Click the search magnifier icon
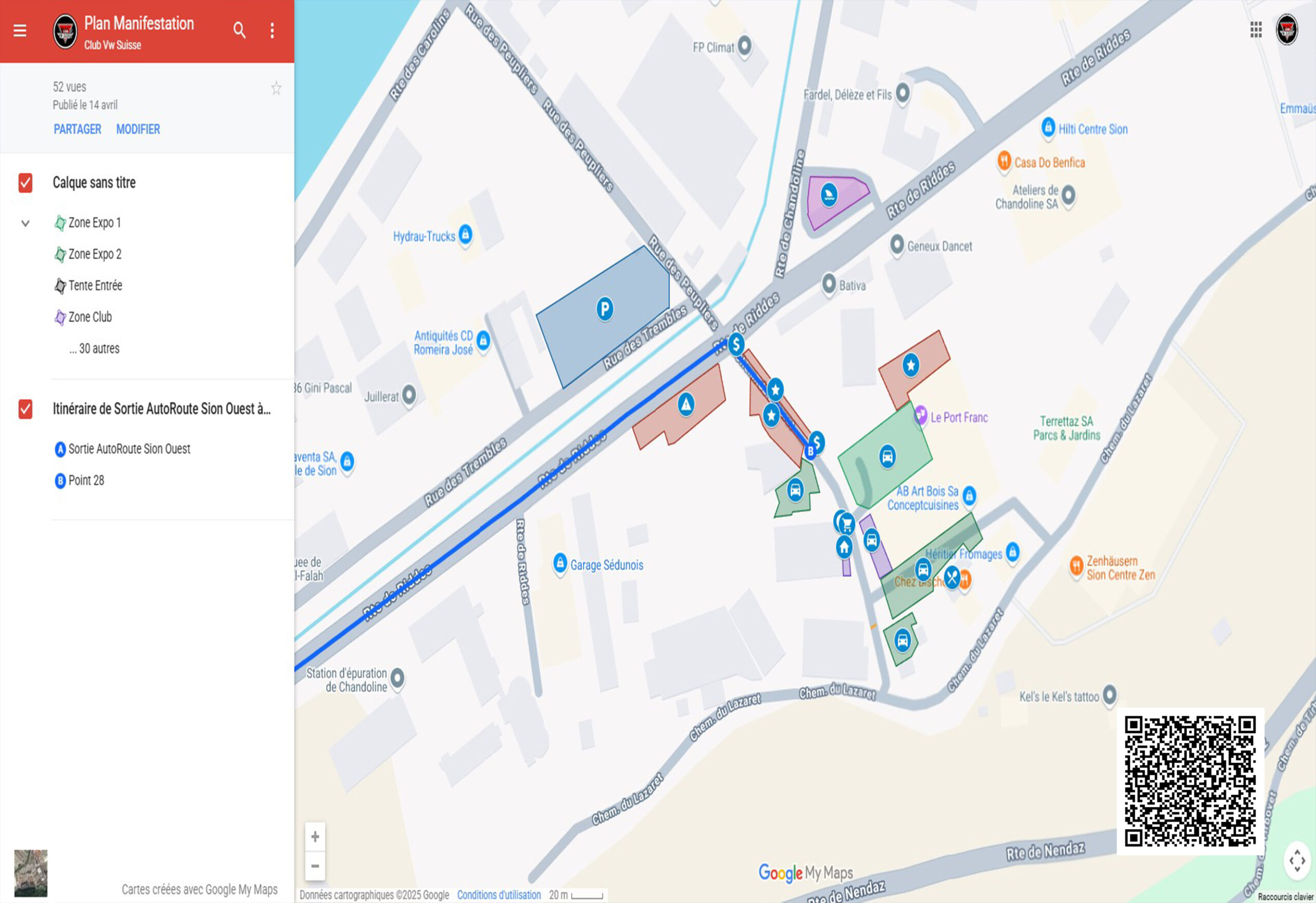 pyautogui.click(x=240, y=30)
